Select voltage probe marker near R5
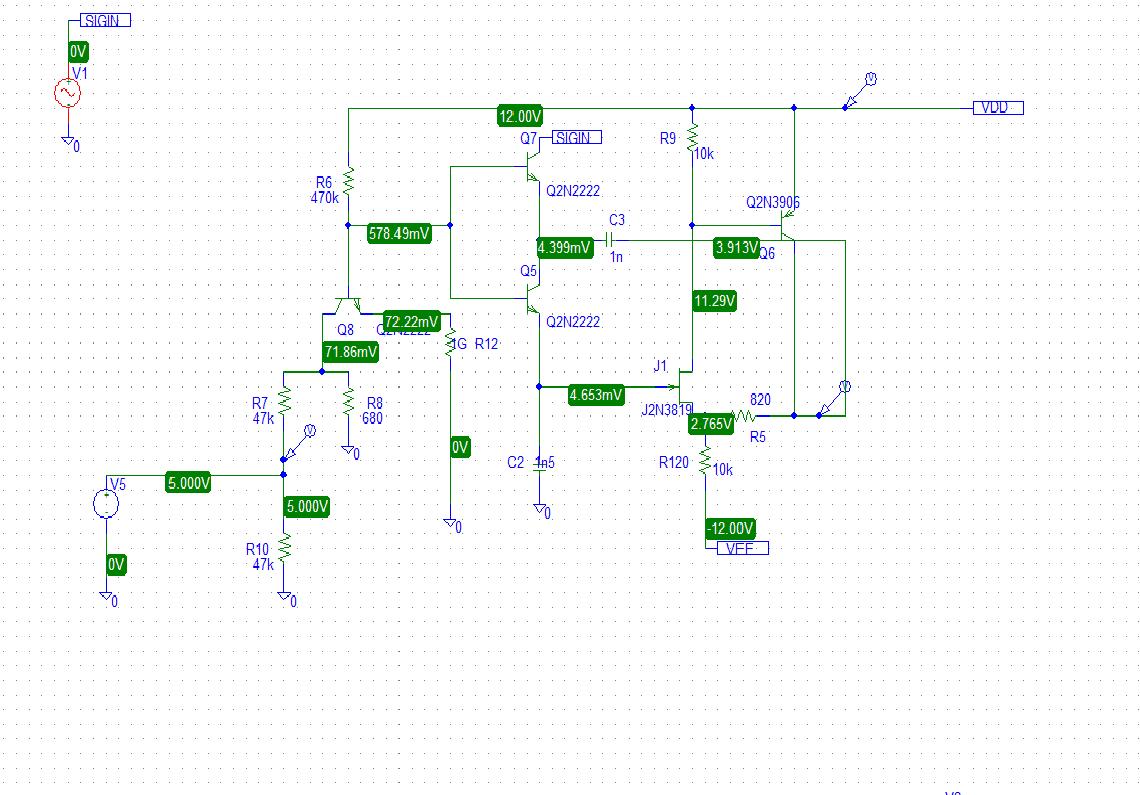Image resolution: width=1140 pixels, height=795 pixels. click(x=833, y=400)
